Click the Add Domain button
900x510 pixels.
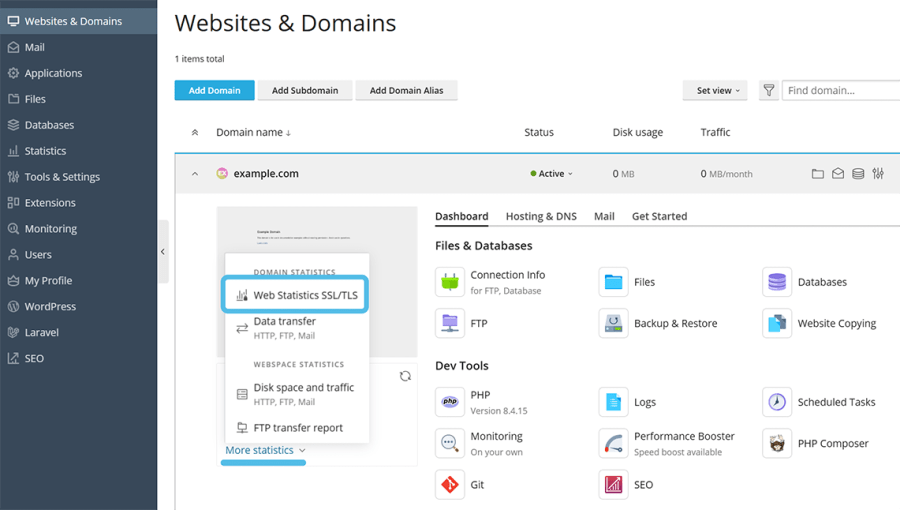pyautogui.click(x=214, y=90)
